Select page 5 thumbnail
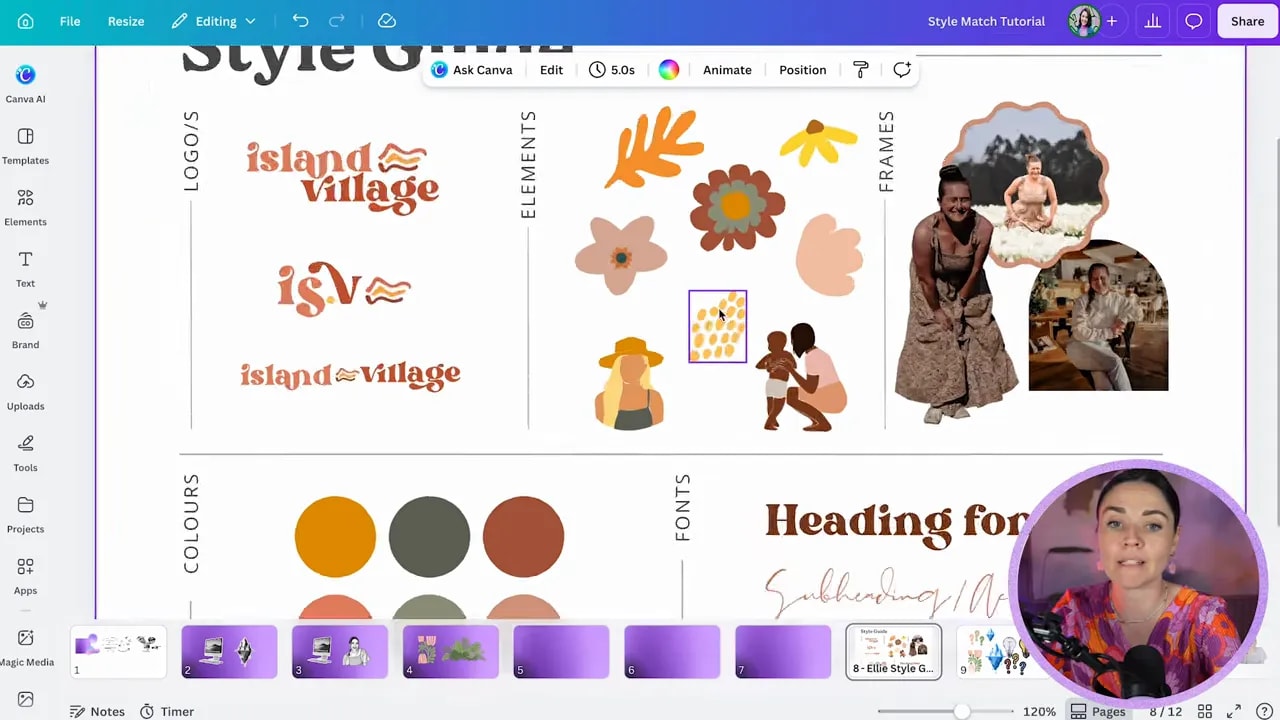Image resolution: width=1280 pixels, height=720 pixels. point(561,651)
